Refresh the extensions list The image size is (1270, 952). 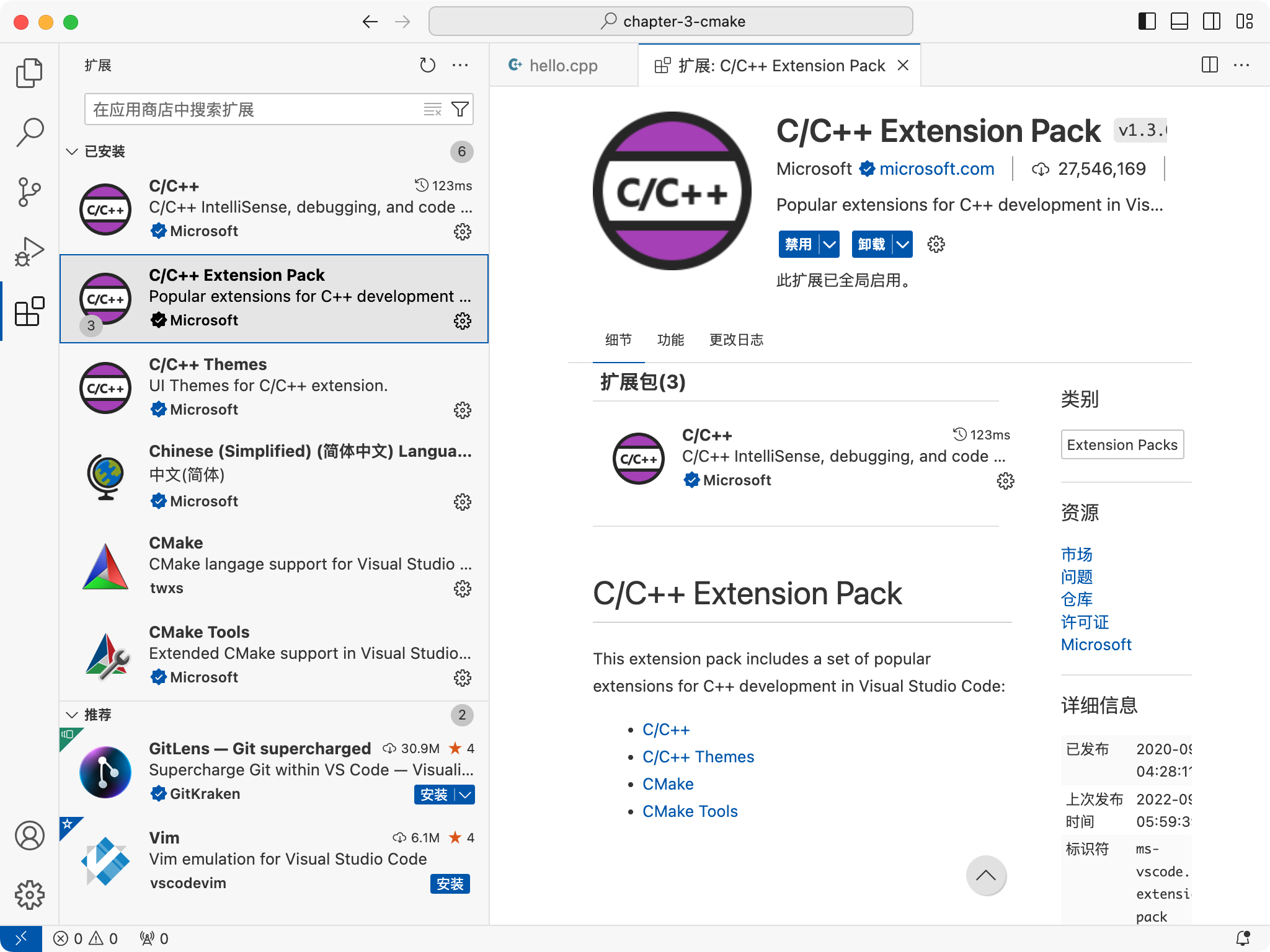[427, 65]
